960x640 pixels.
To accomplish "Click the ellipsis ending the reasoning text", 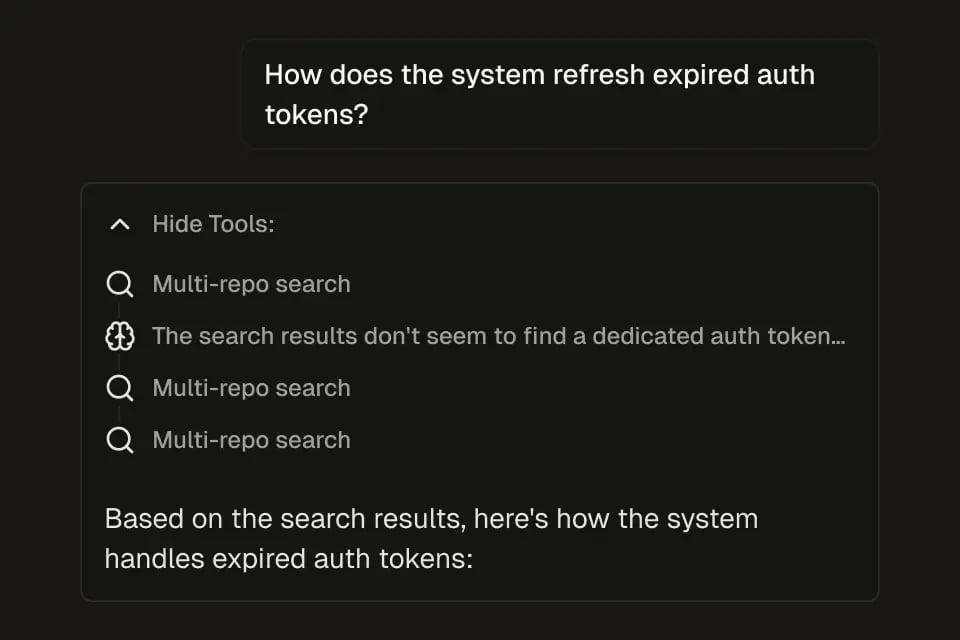I will coord(838,337).
